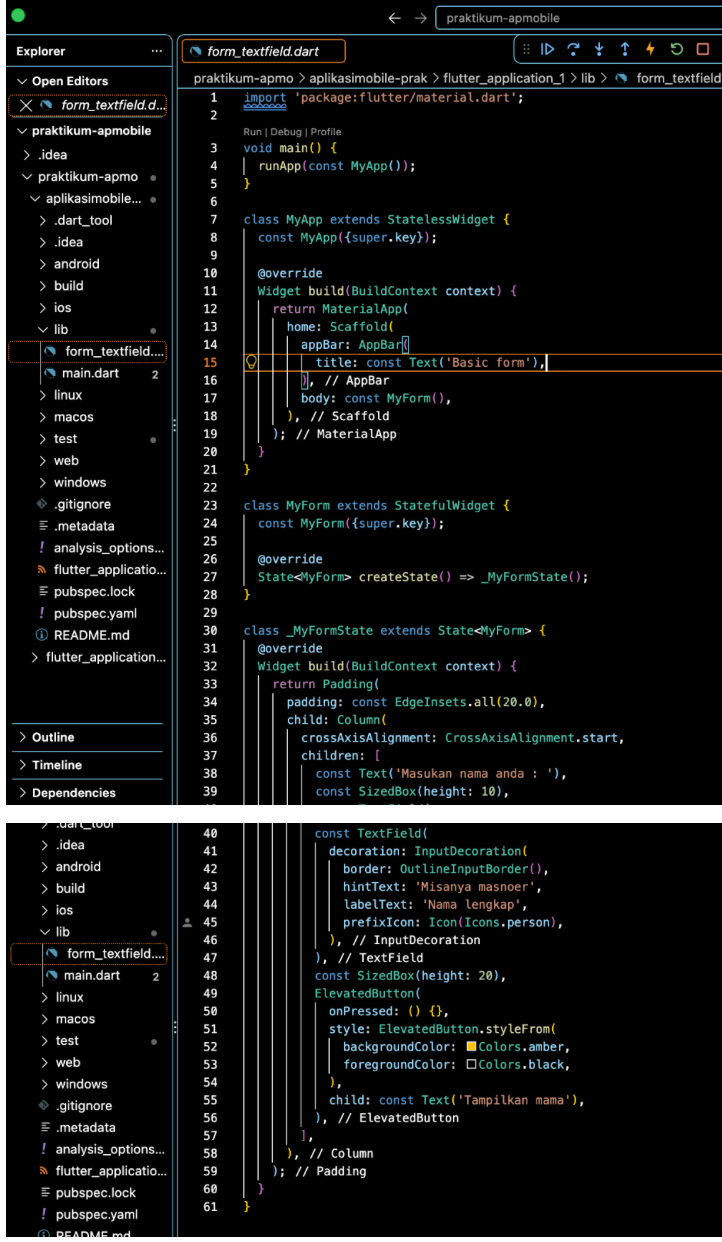Go back with the left arrow
Image resolution: width=722 pixels, height=1242 pixels.
(394, 18)
